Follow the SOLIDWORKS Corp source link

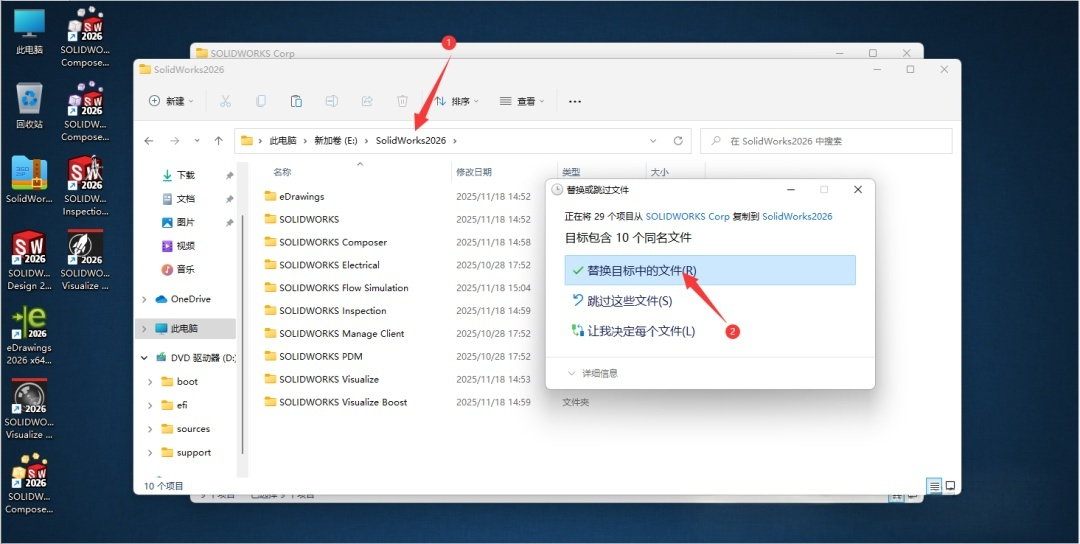pos(687,216)
